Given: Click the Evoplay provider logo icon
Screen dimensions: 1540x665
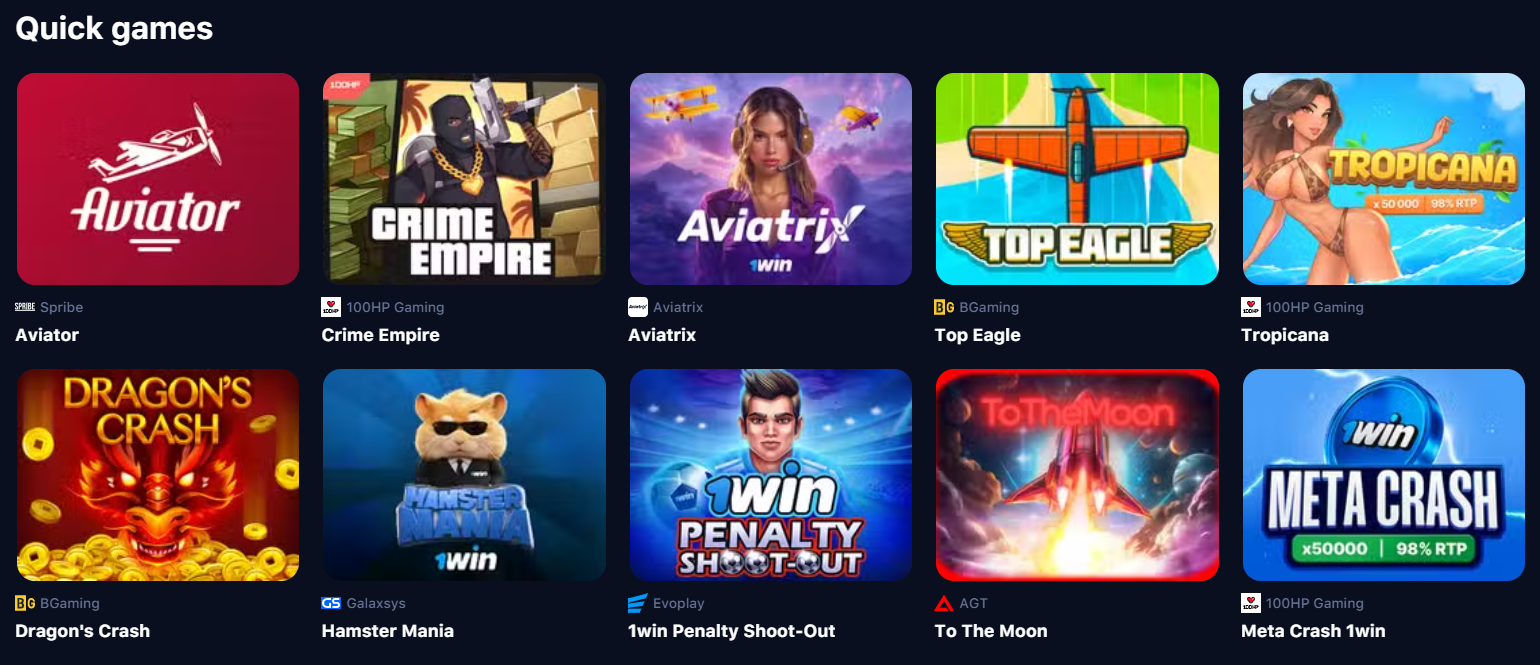Looking at the screenshot, I should (x=638, y=603).
